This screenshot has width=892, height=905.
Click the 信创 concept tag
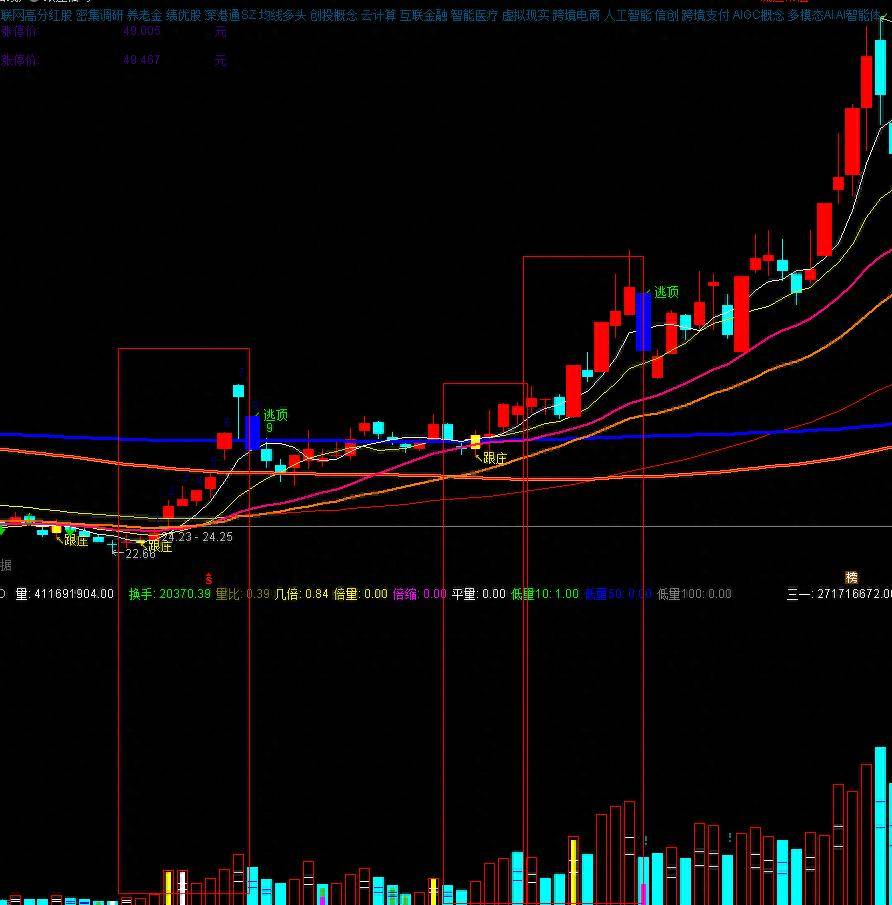coord(667,16)
